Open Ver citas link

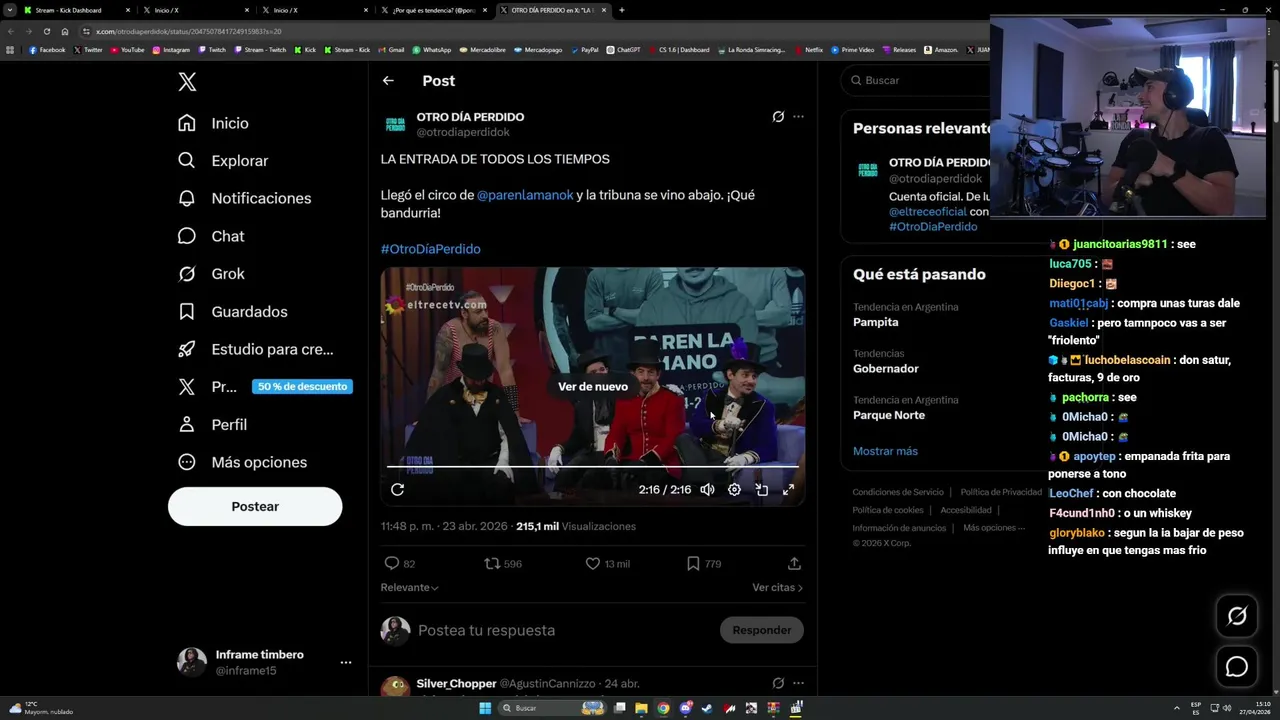[777, 588]
